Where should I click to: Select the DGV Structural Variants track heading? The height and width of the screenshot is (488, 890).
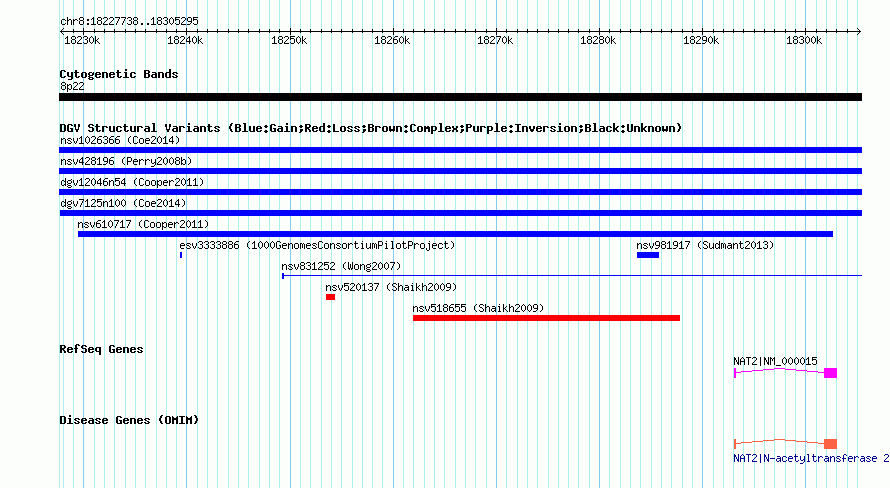[371, 128]
